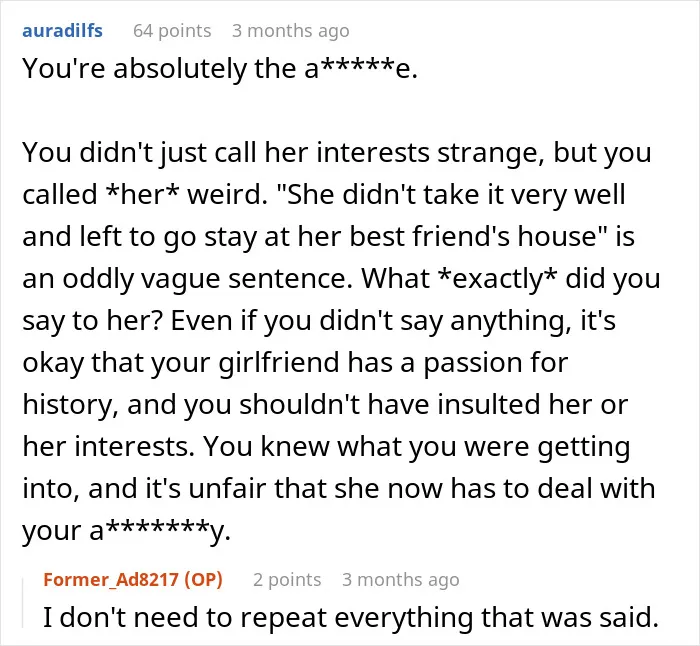Click the (OP) tag beside Former_Ad8217
The image size is (700, 646).
point(203,579)
